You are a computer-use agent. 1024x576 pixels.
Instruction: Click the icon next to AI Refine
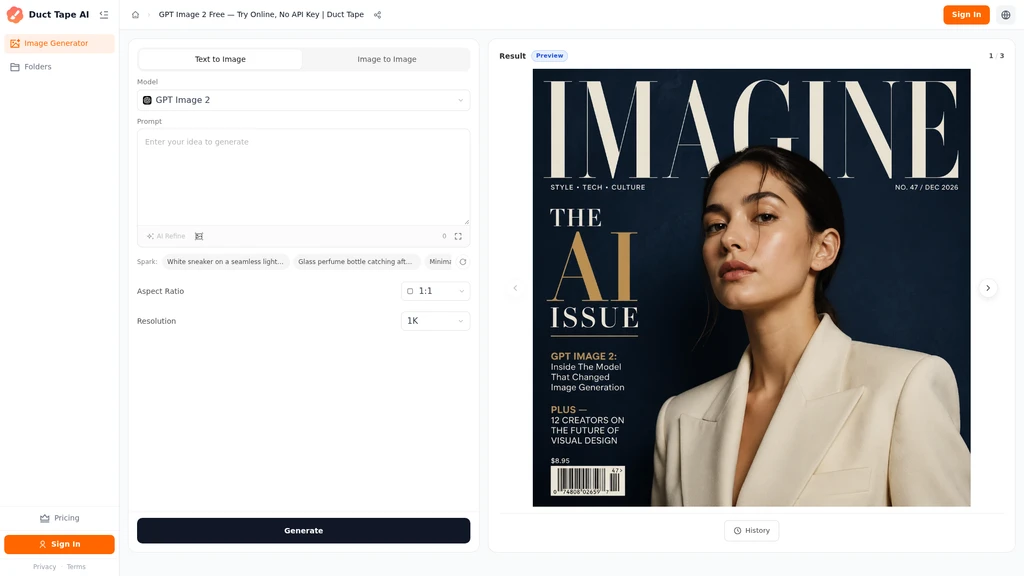click(199, 236)
